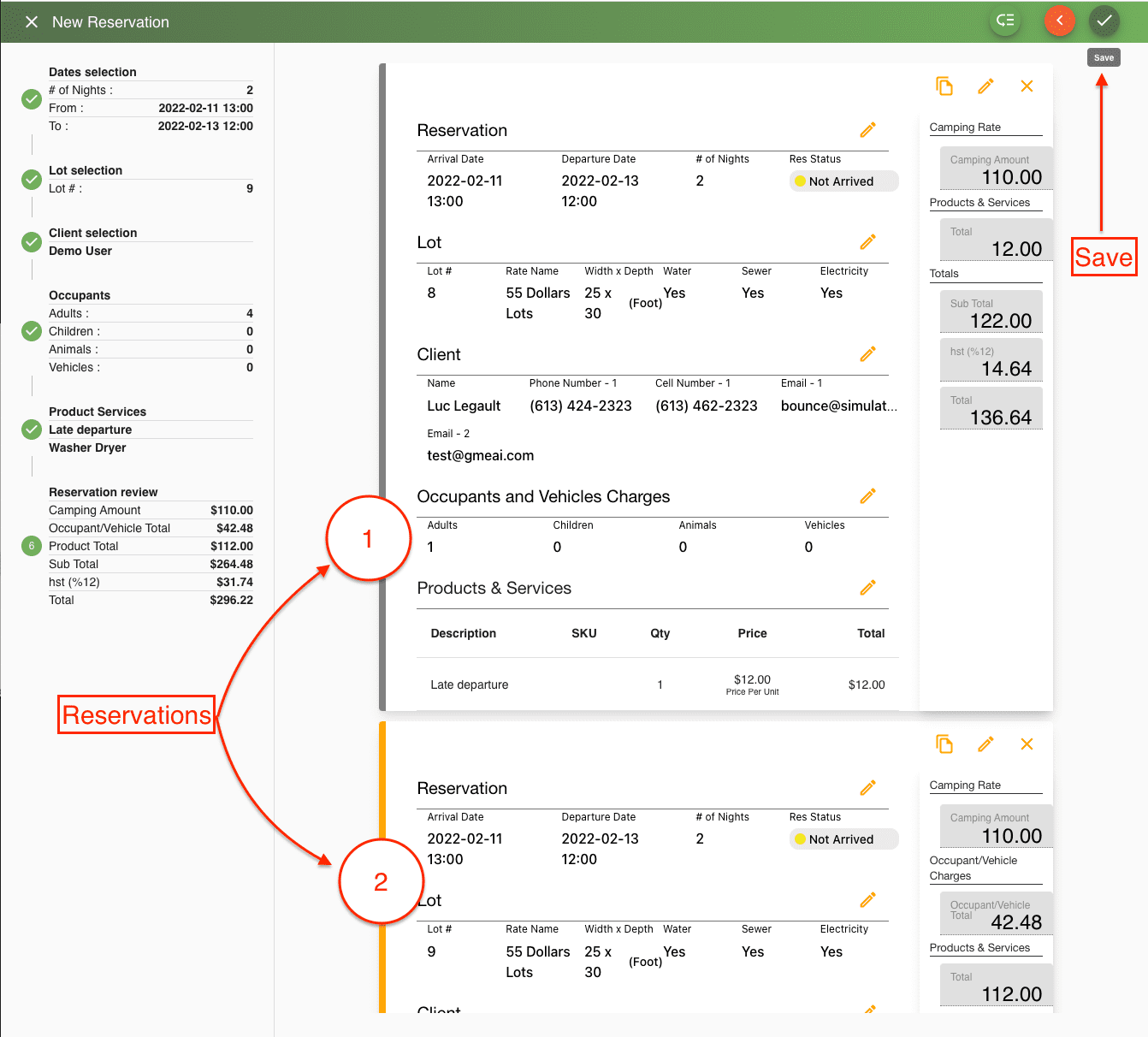This screenshot has height=1037, width=1148.
Task: Edit Occupants and Vehicles Charges section
Action: coord(867,496)
